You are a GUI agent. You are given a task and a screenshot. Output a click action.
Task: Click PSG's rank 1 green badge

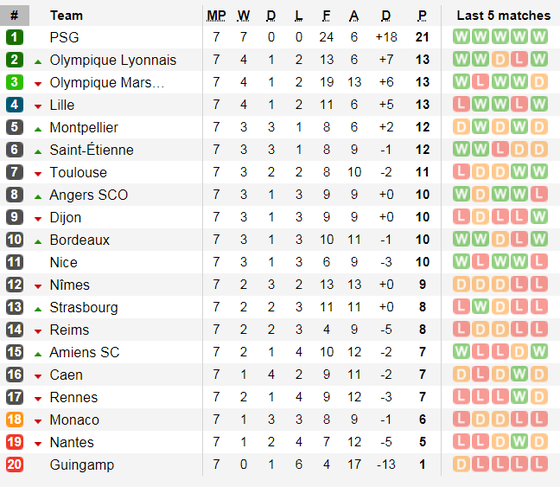click(14, 37)
